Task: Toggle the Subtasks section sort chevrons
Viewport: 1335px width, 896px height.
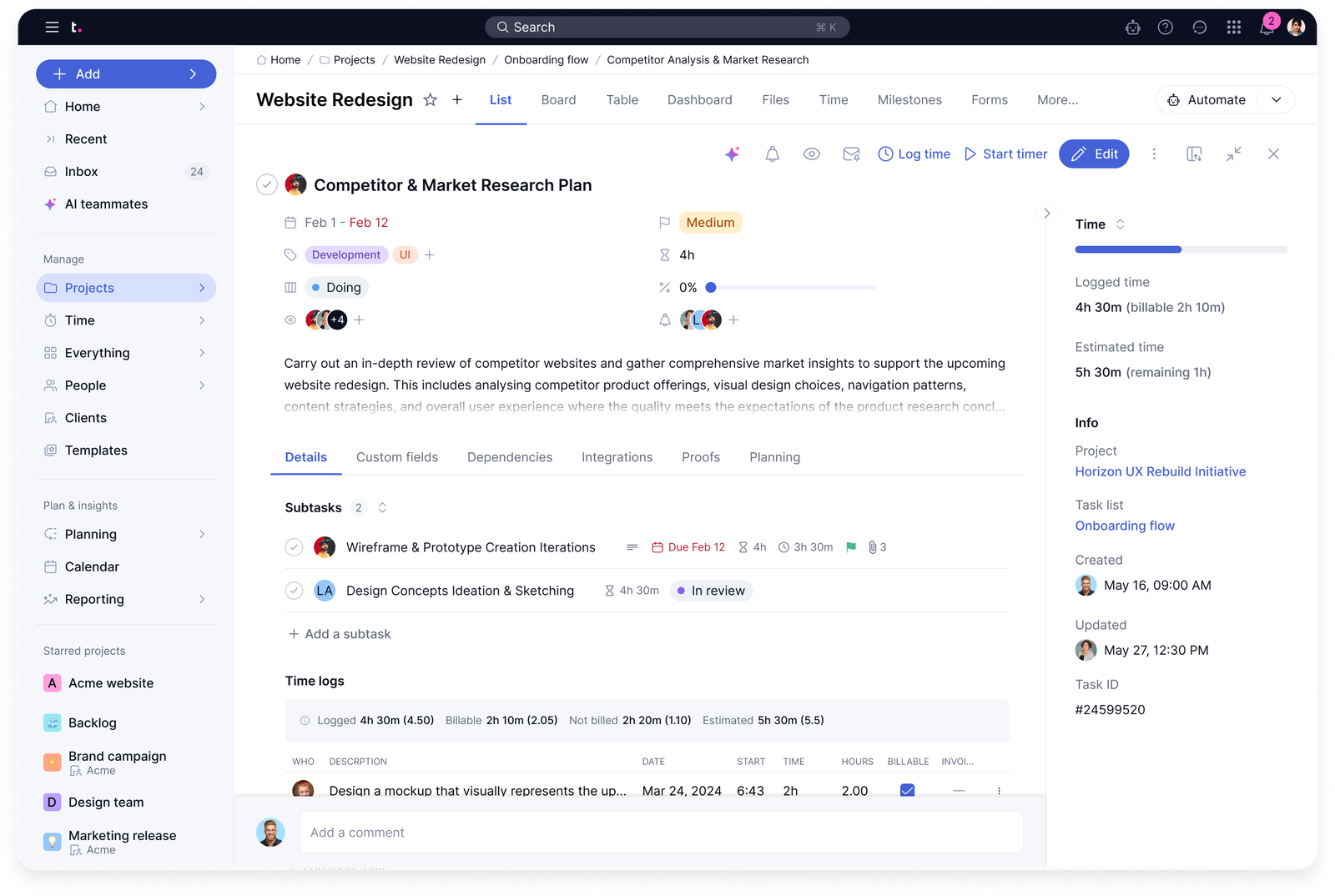Action: pyautogui.click(x=383, y=508)
